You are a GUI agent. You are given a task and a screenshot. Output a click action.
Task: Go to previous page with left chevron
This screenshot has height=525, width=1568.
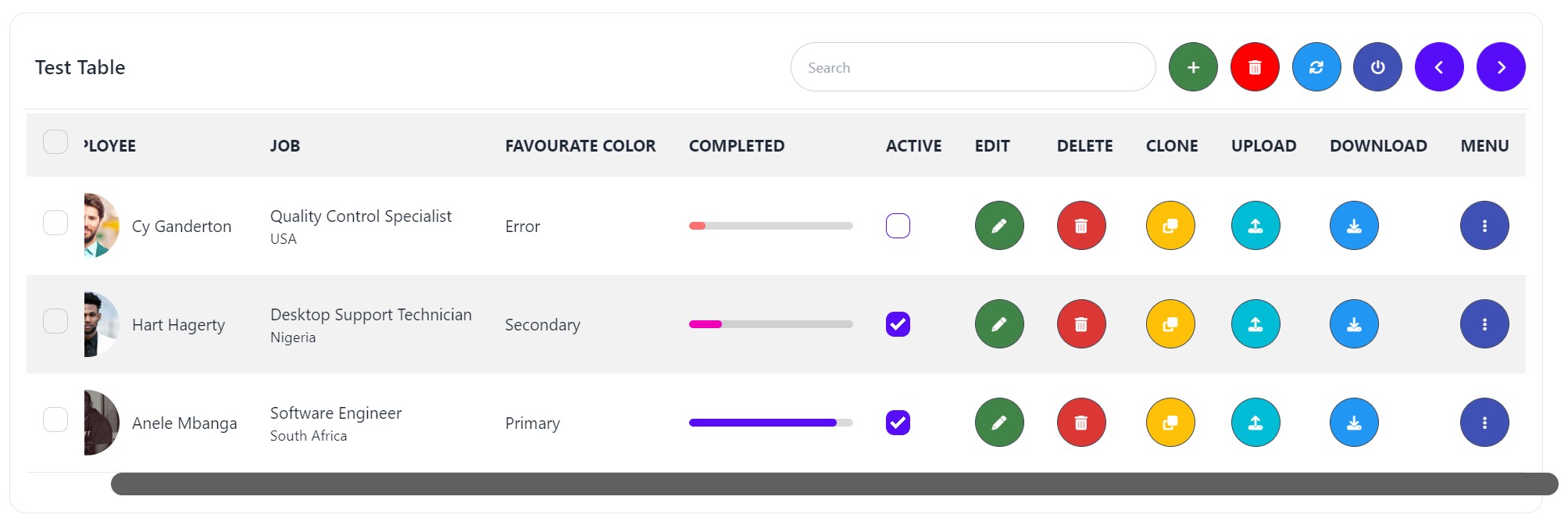click(x=1439, y=67)
